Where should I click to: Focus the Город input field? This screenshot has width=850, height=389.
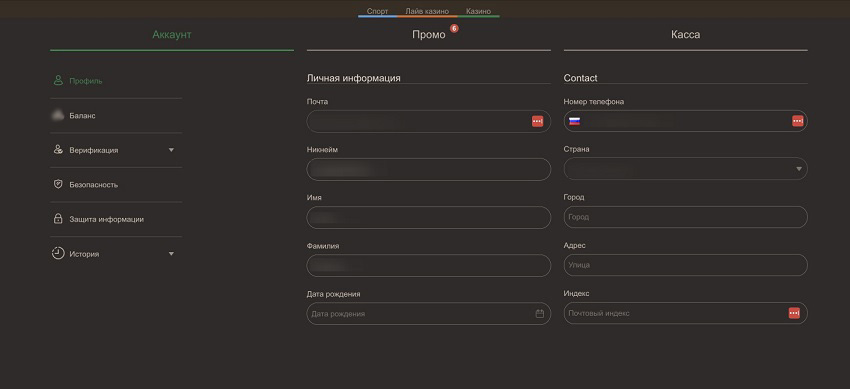[x=686, y=217]
